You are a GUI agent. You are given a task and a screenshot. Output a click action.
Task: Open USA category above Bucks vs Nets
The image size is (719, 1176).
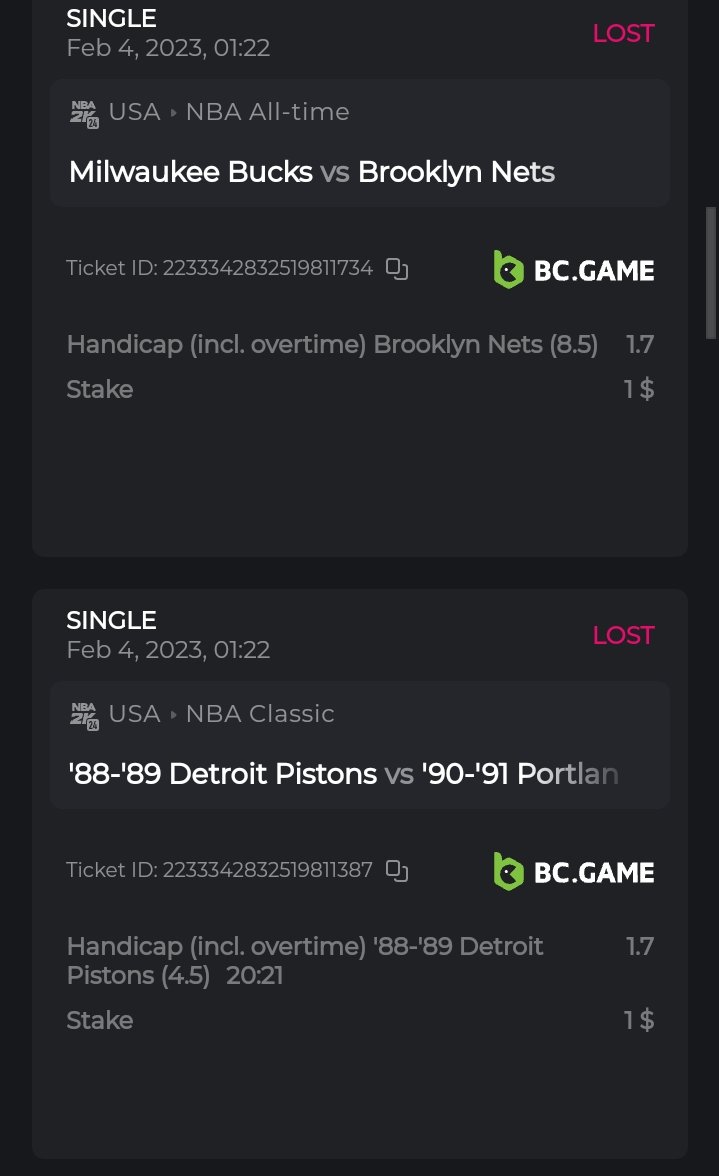134,112
